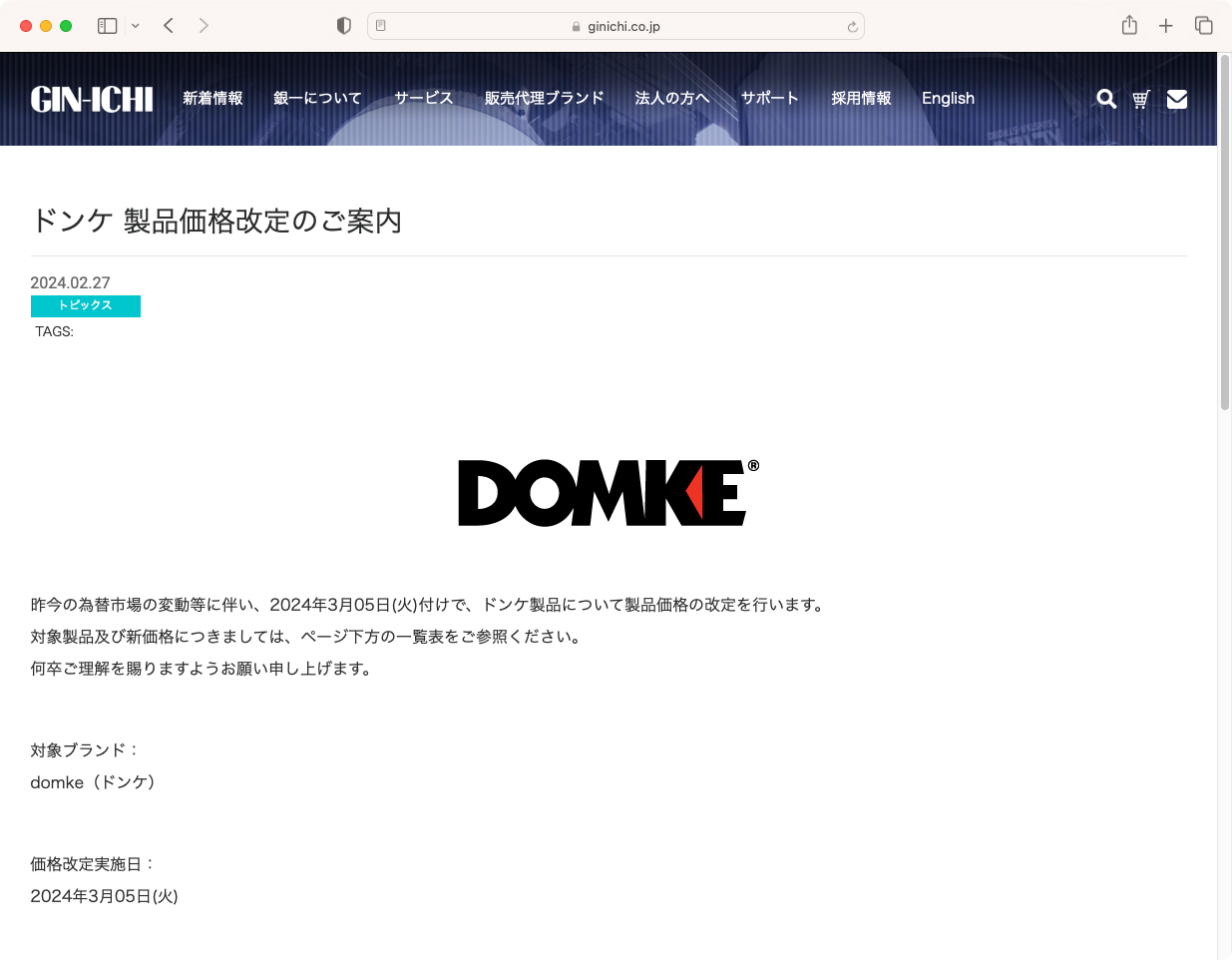
Task: Open the shopping cart icon
Action: click(x=1140, y=99)
